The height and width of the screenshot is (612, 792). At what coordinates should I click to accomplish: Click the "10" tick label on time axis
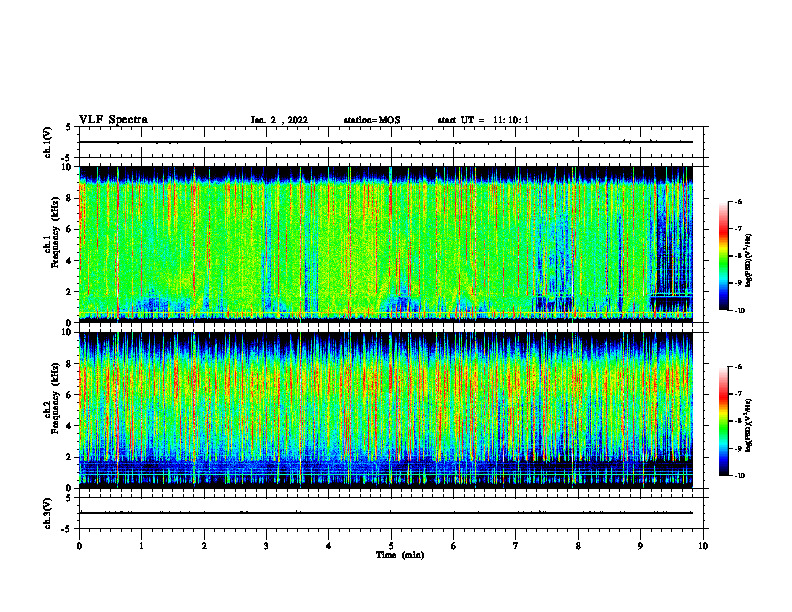pyautogui.click(x=703, y=546)
